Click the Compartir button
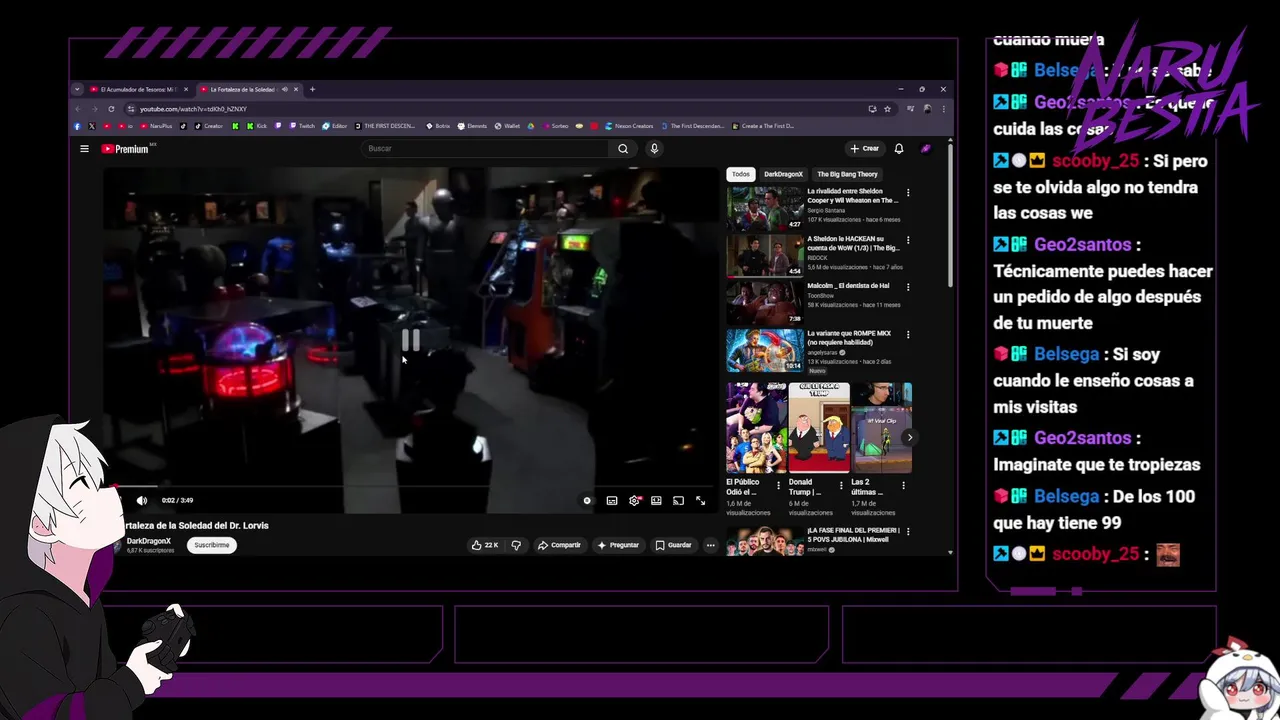This screenshot has height=720, width=1280. pyautogui.click(x=559, y=545)
